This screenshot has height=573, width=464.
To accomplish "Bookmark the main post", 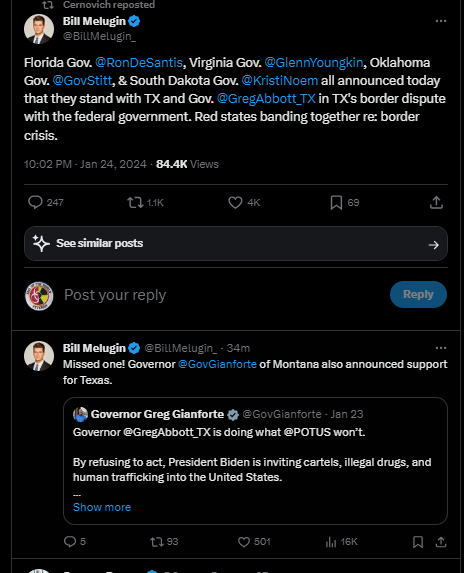I will 336,202.
